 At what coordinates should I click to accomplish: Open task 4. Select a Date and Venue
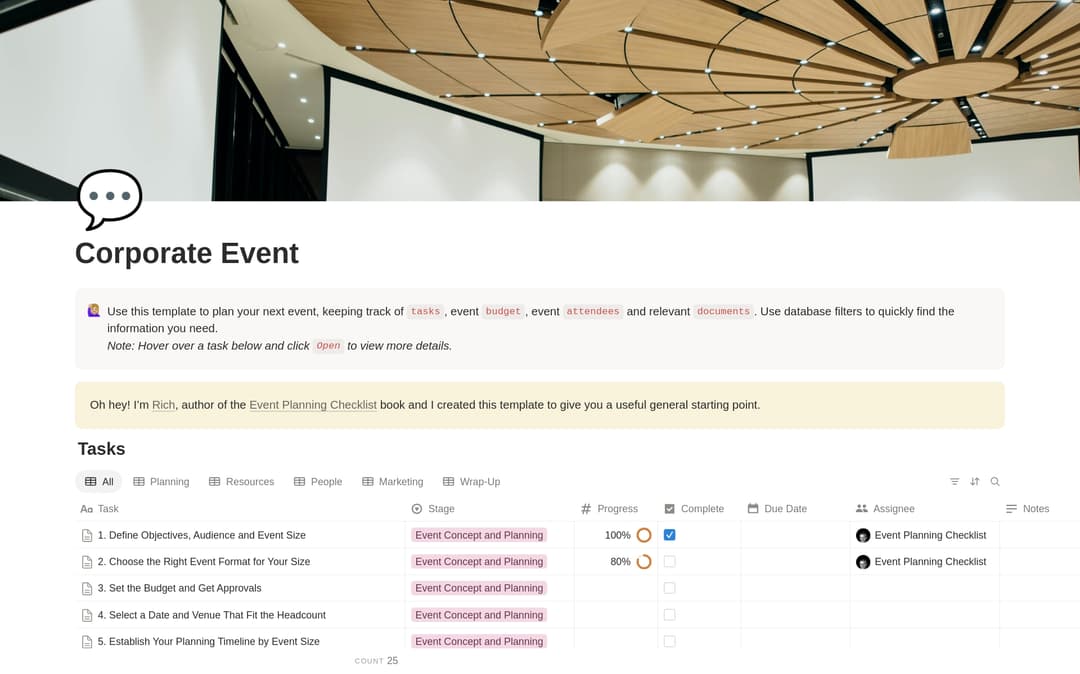(212, 615)
